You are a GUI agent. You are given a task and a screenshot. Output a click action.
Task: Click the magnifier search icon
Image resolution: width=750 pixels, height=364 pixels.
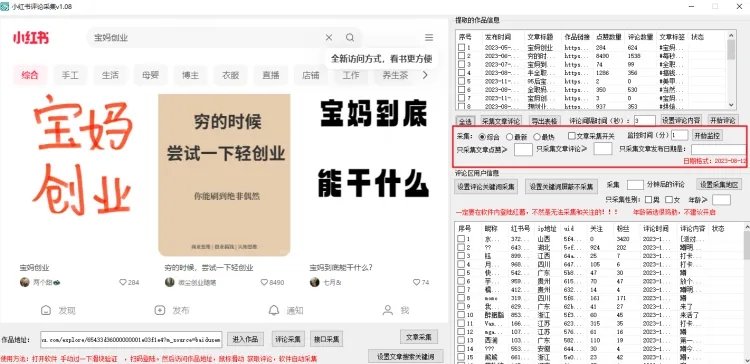[x=350, y=38]
